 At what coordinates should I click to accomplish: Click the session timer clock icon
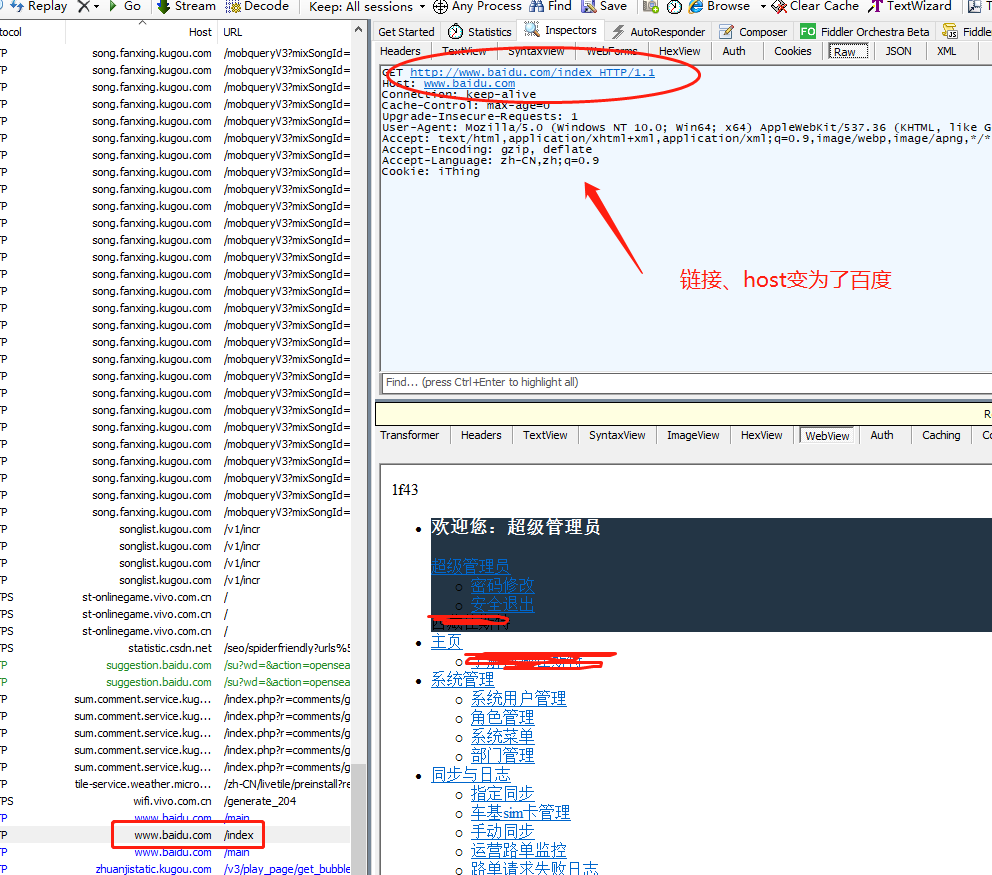tap(673, 7)
